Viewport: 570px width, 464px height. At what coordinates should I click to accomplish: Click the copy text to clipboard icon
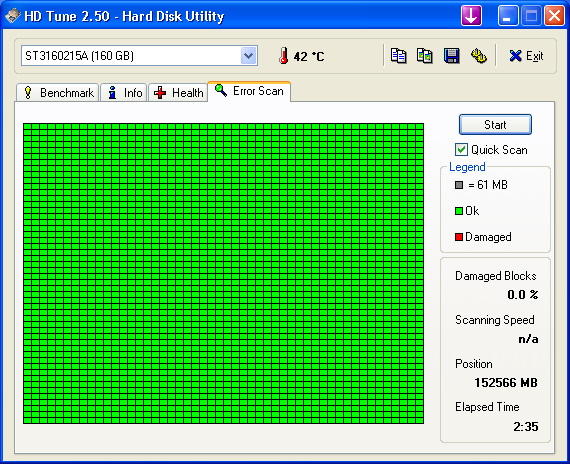398,56
